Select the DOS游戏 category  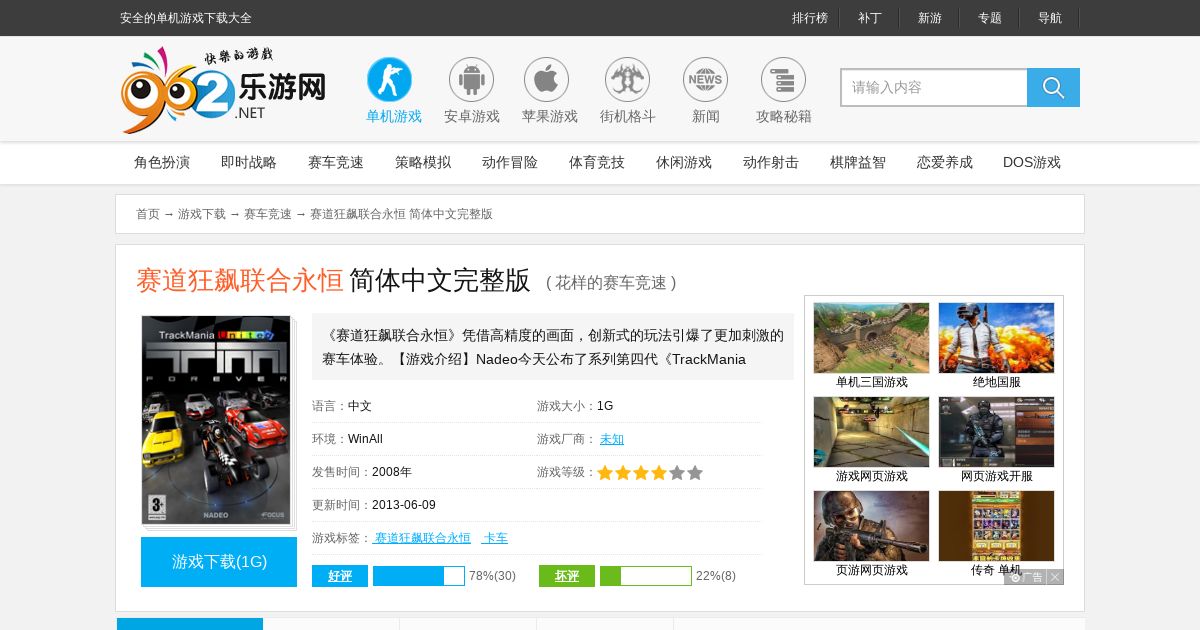[1032, 162]
